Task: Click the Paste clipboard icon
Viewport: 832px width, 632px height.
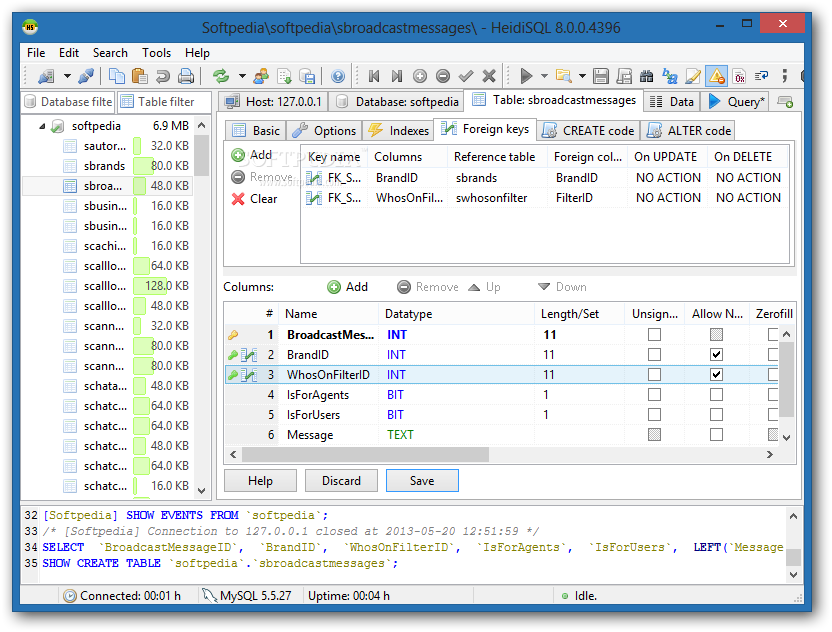Action: (x=140, y=76)
